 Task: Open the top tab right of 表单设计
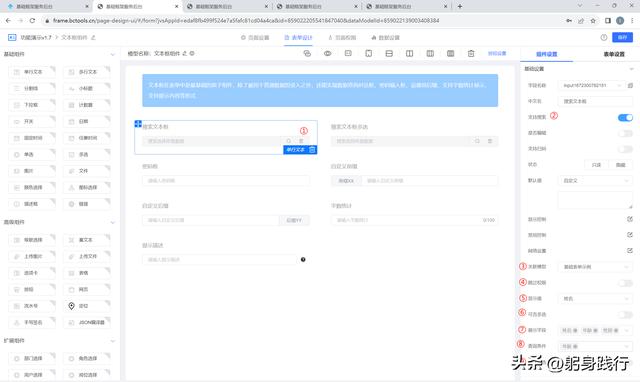(342, 38)
